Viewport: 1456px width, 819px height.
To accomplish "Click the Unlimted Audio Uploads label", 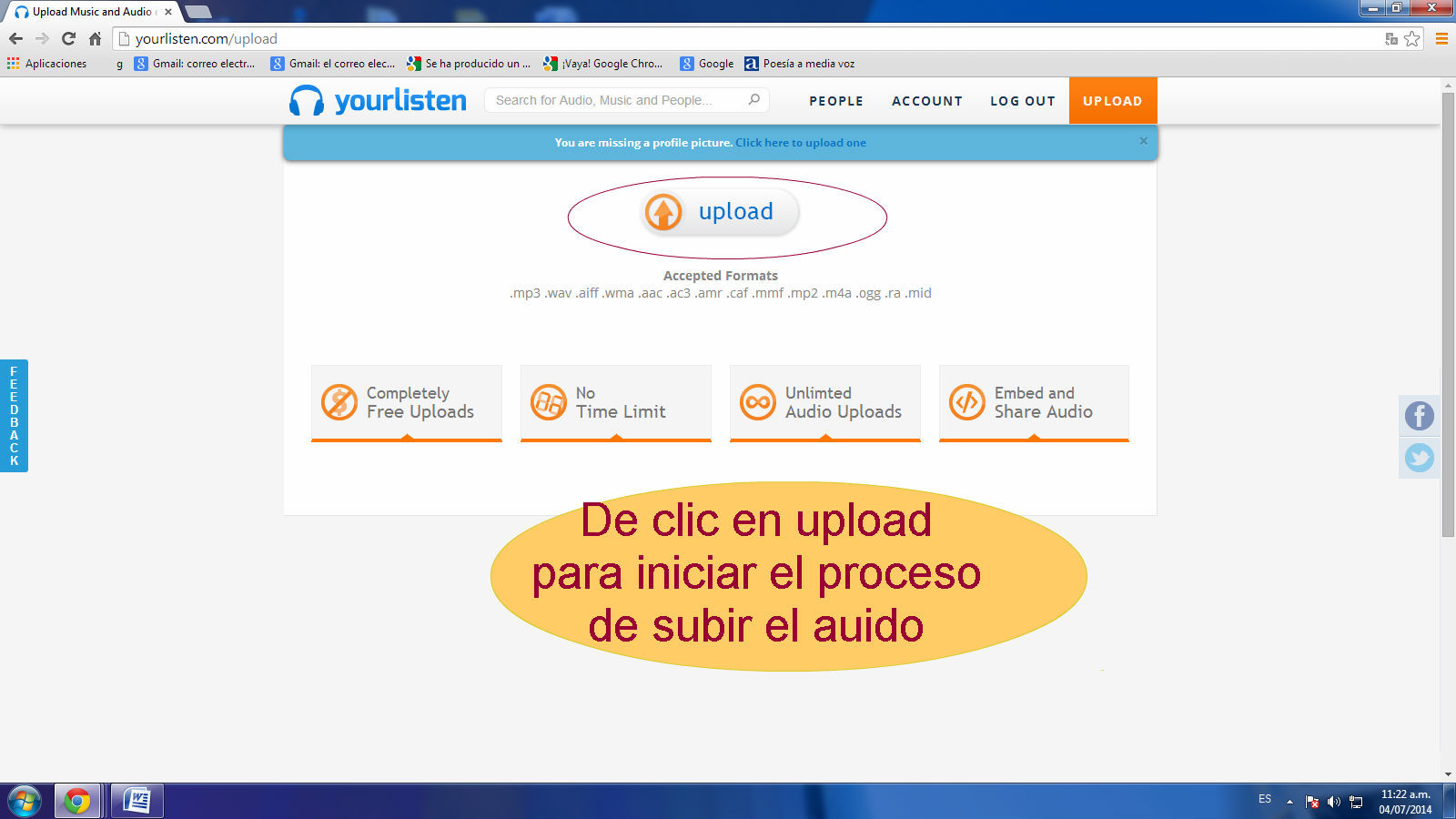I will [844, 402].
